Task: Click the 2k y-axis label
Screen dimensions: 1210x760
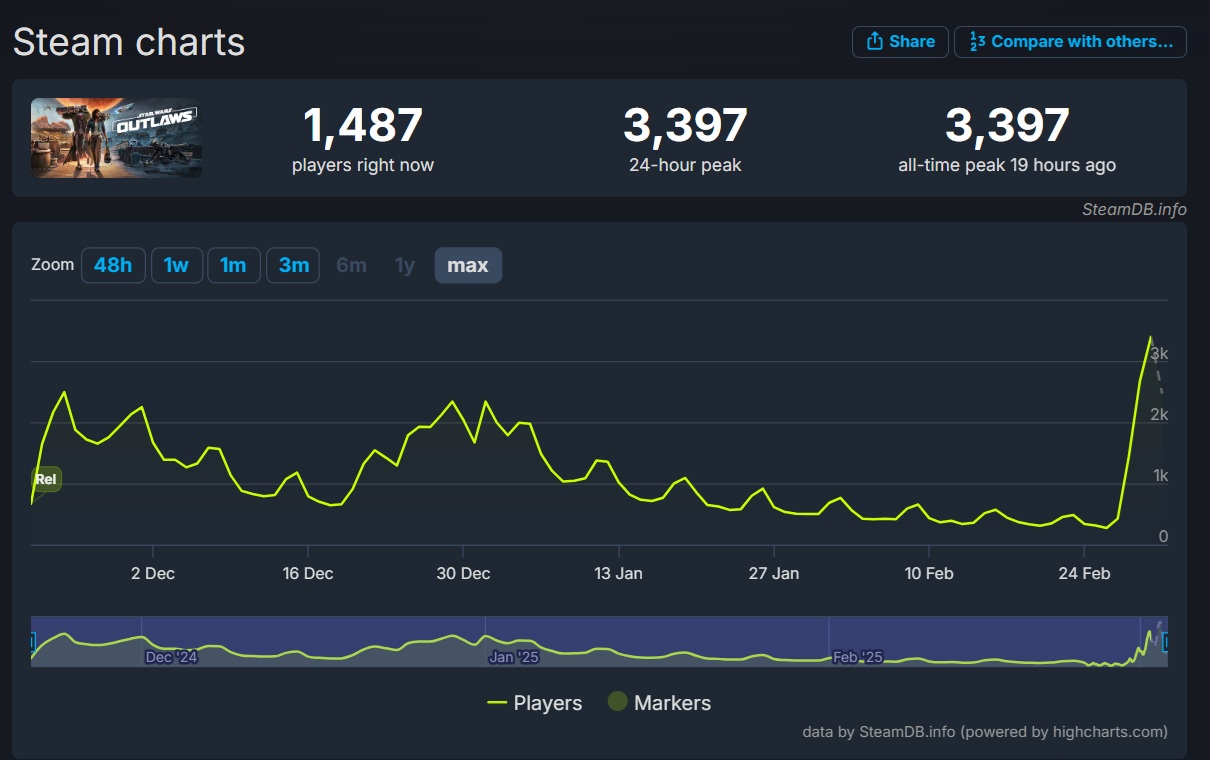Action: coord(1160,415)
